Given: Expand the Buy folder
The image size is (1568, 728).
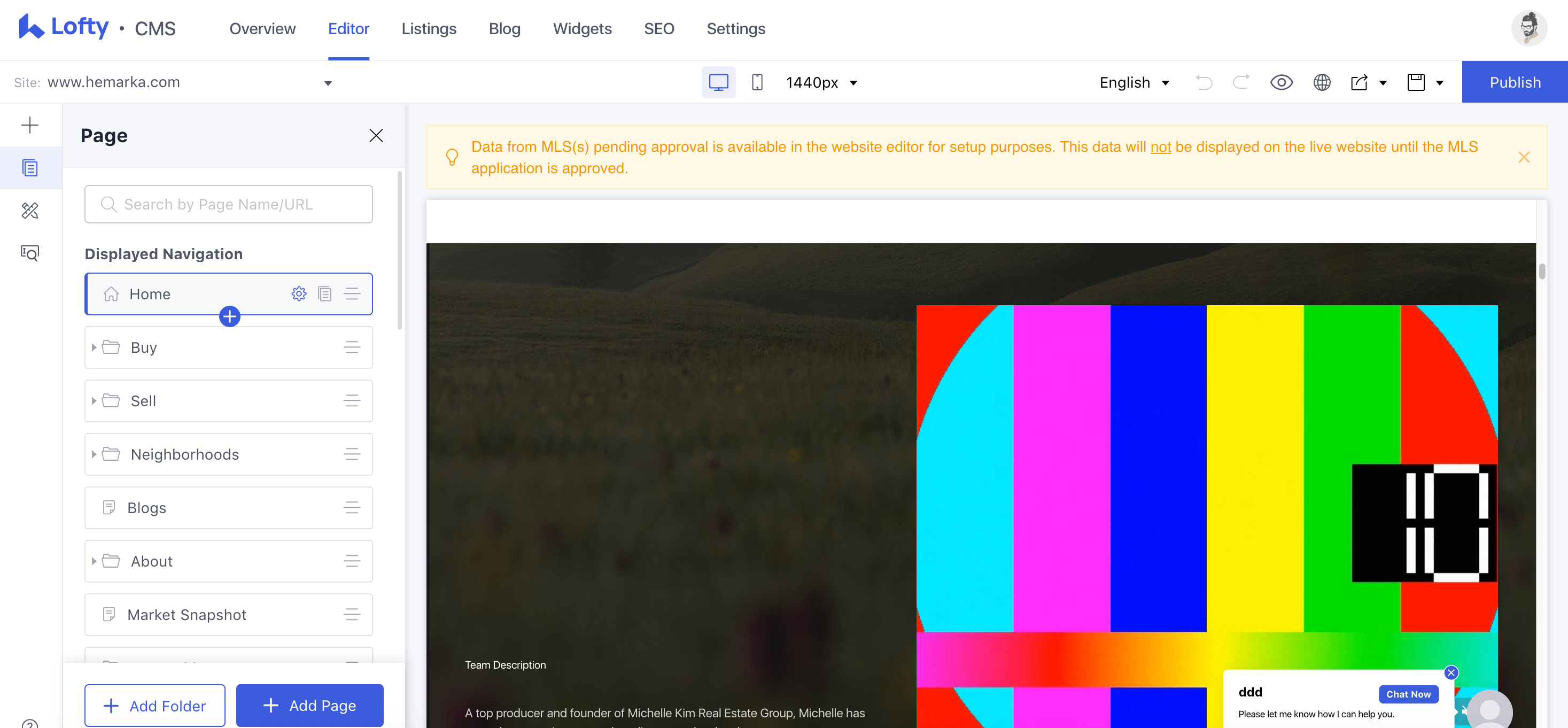Looking at the screenshot, I should [x=94, y=347].
